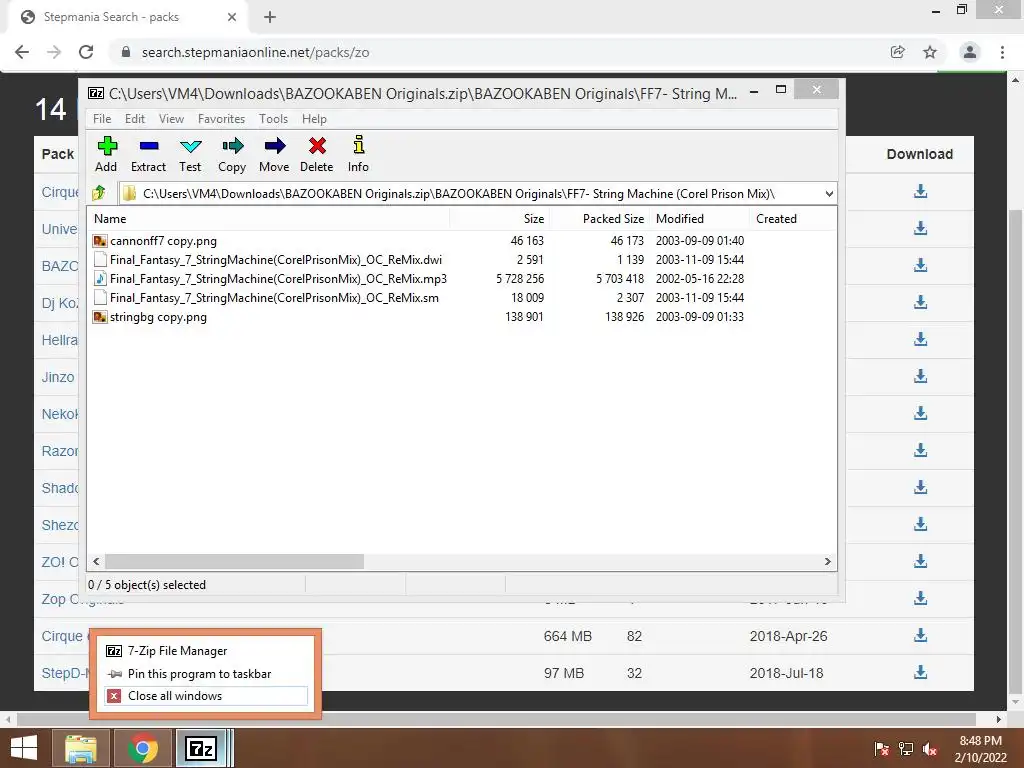1024x768 pixels.
Task: Open Chrome from the taskbar
Action: click(143, 748)
